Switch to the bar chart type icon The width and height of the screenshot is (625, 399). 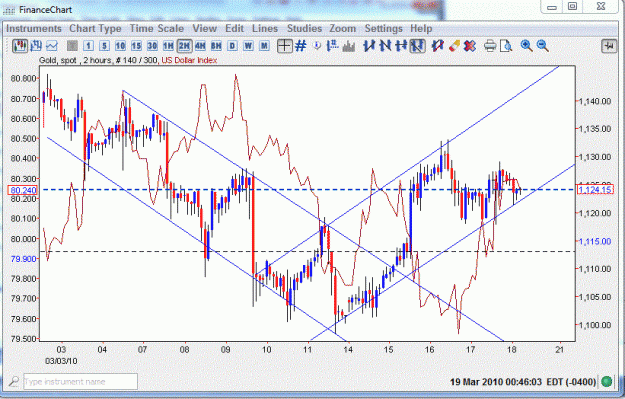click(x=36, y=46)
